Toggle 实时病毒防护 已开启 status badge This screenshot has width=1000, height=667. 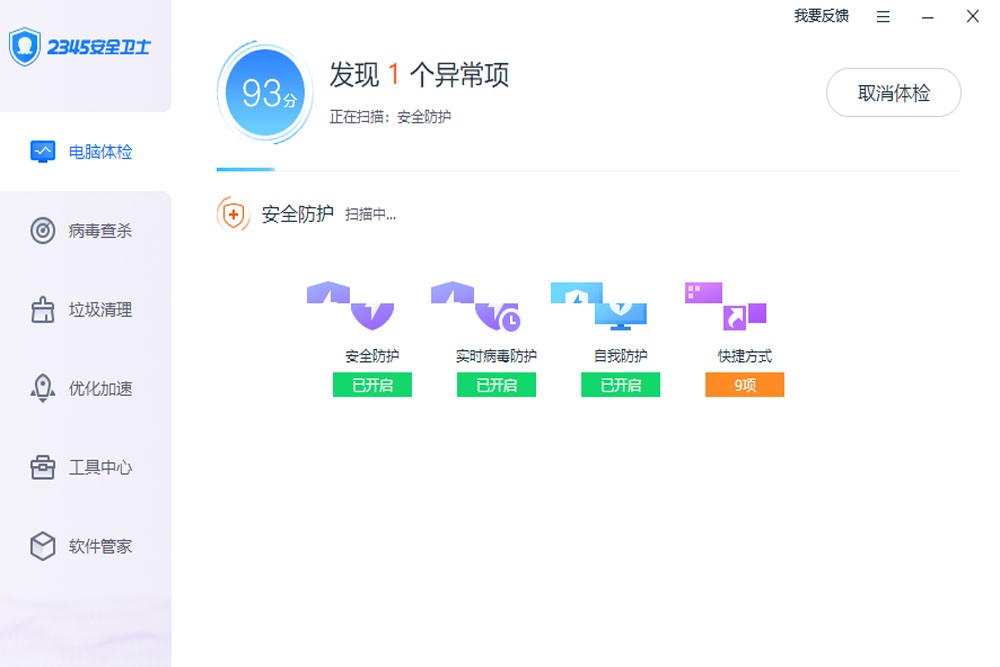pos(496,385)
